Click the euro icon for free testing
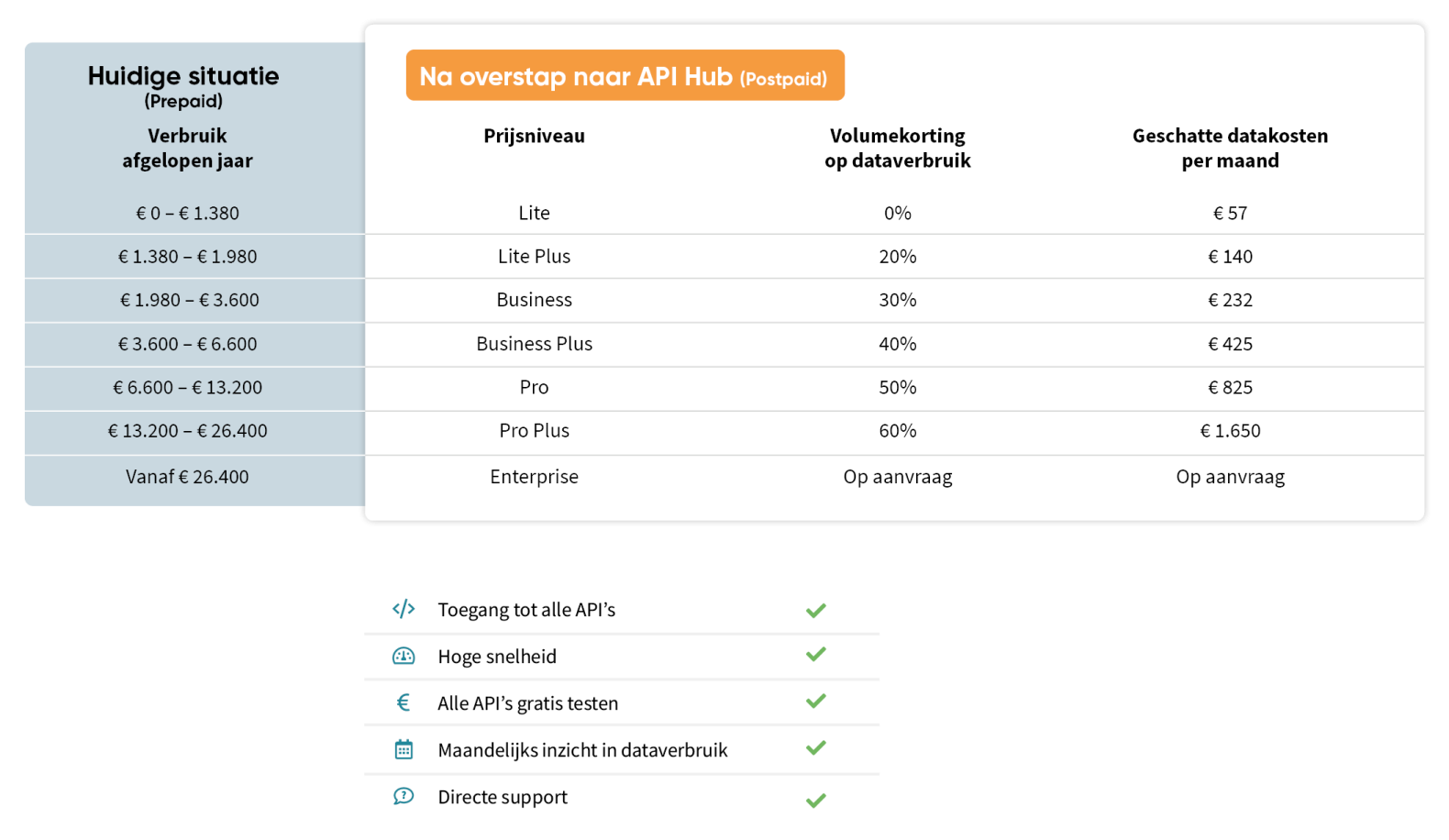1449x840 pixels. [x=404, y=702]
